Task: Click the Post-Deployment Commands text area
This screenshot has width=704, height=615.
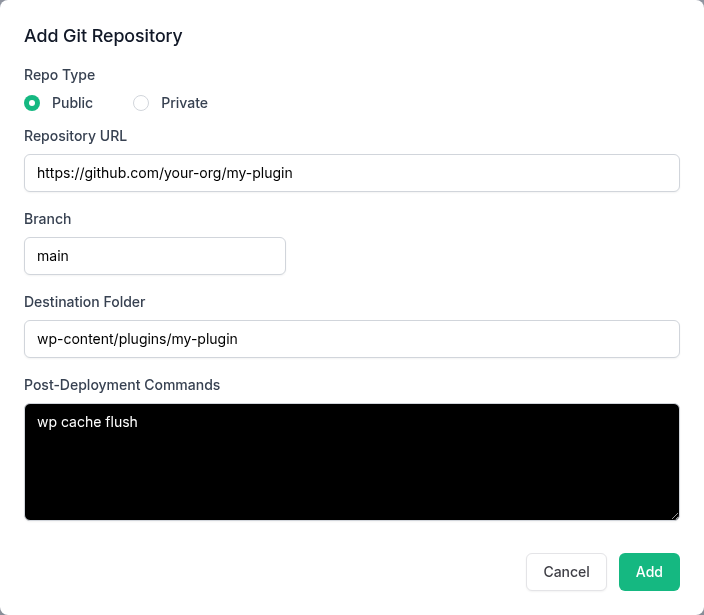Action: click(352, 462)
